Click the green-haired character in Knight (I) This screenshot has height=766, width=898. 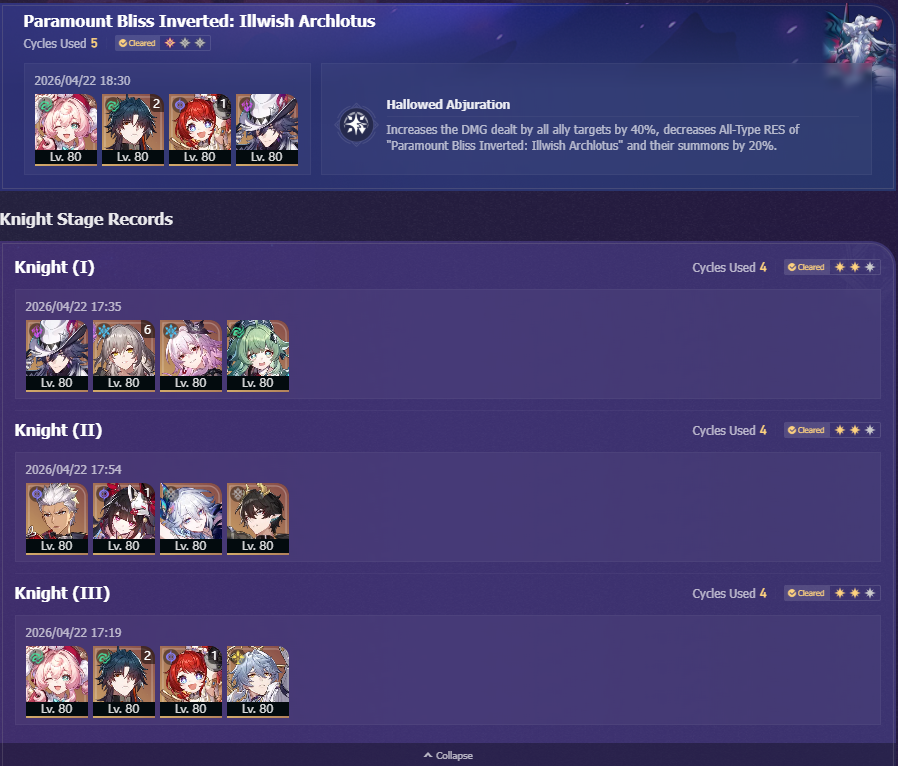coord(258,356)
